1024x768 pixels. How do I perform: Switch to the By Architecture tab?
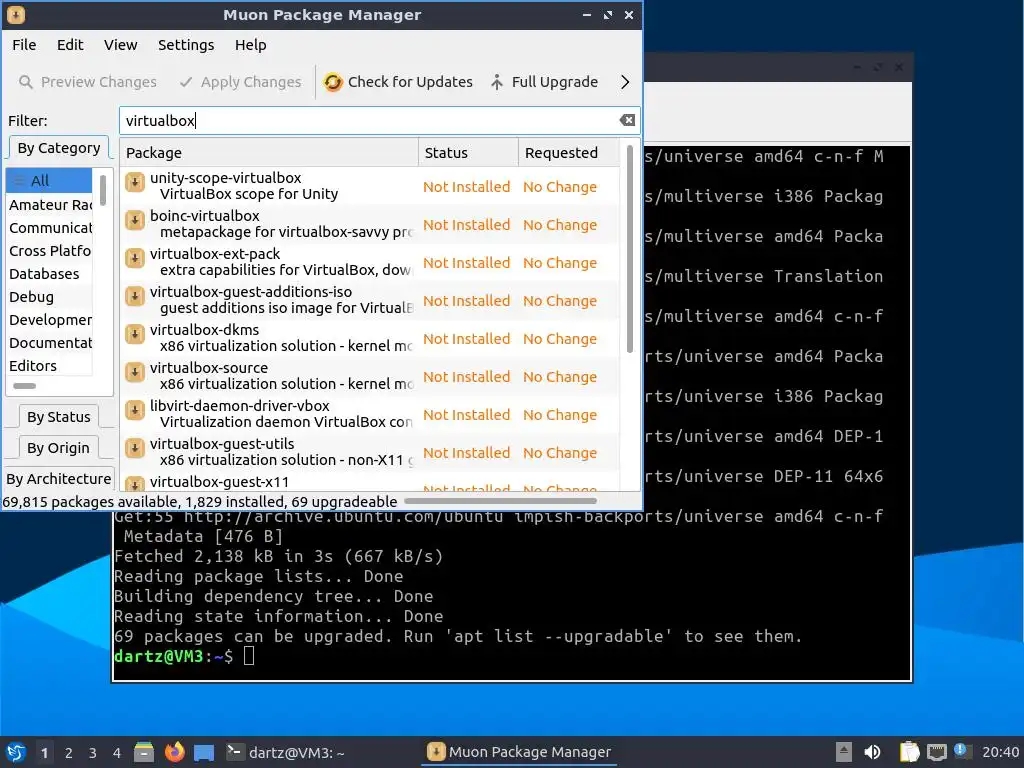pos(59,479)
